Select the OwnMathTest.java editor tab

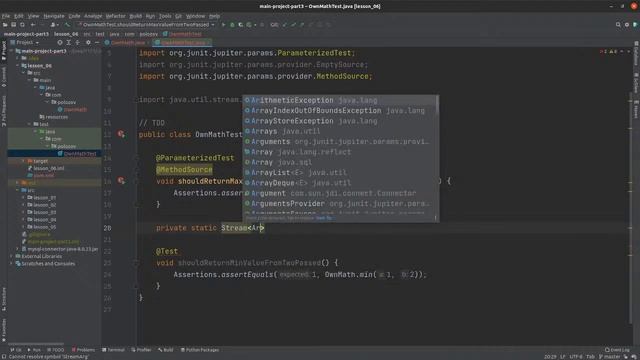(183, 42)
